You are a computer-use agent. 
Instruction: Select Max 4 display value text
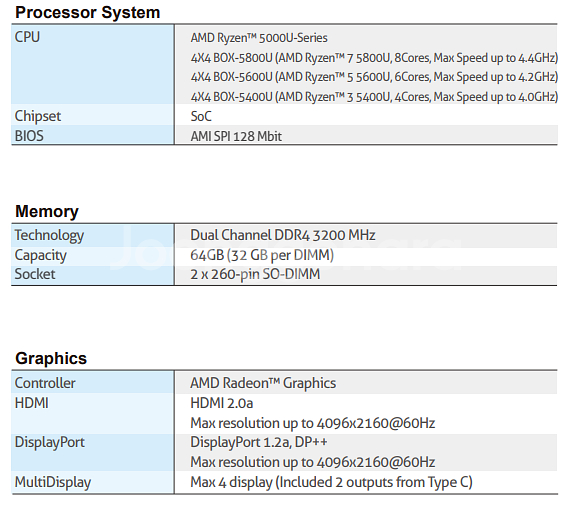331,482
